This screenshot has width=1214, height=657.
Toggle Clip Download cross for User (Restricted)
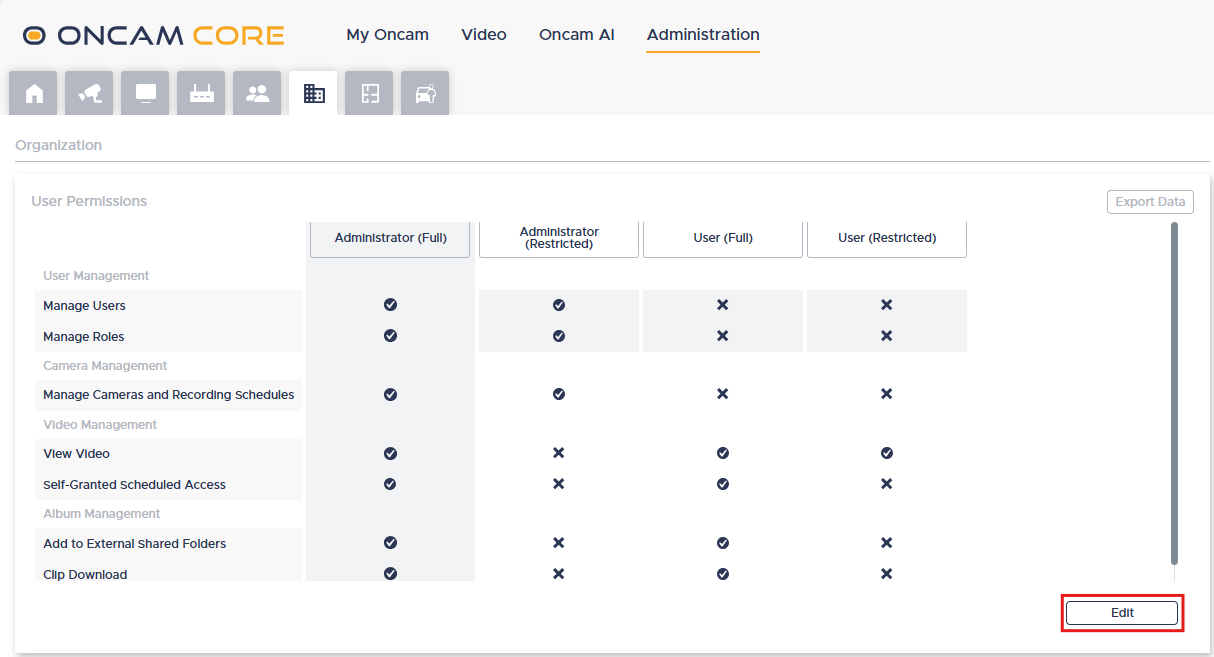pos(886,574)
